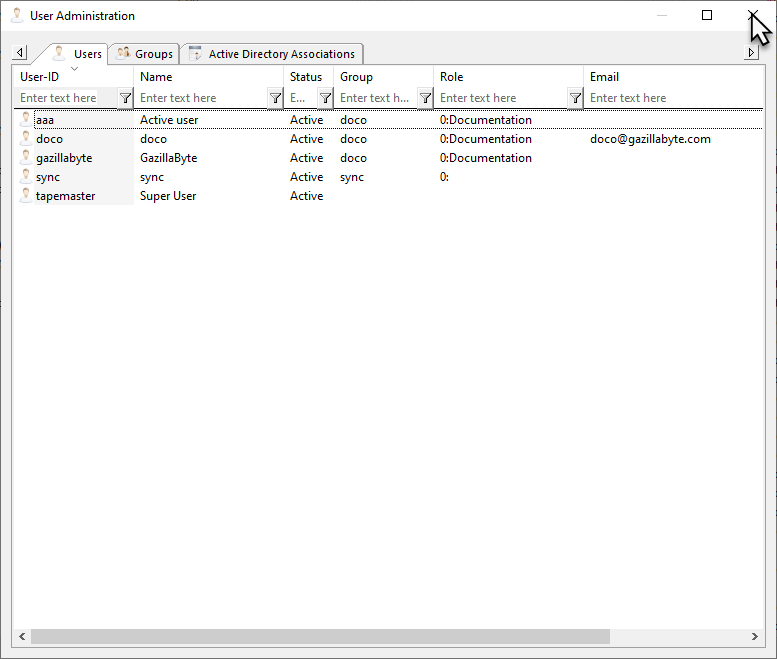Click the user icon beside doco

coord(26,138)
